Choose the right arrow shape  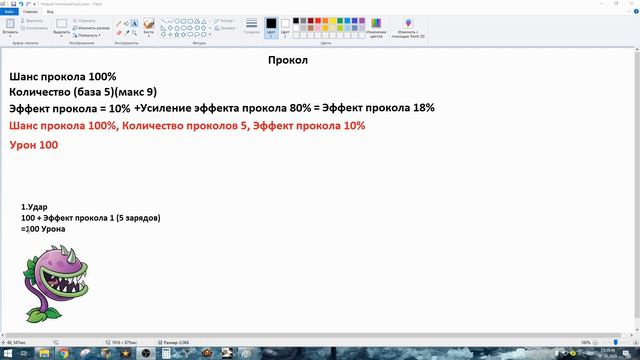190,28
